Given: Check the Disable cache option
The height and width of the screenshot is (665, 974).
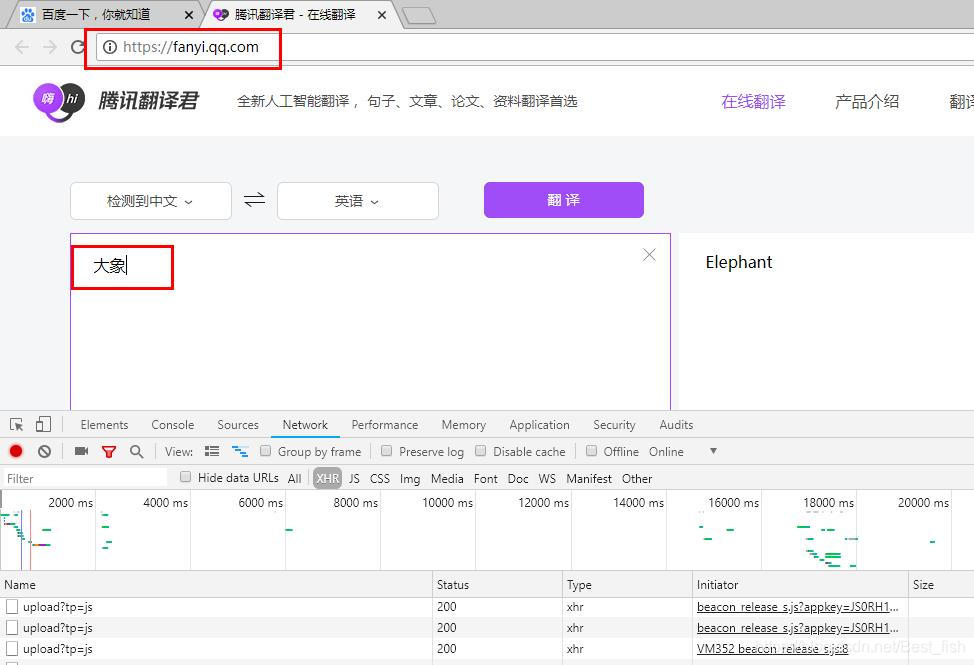Looking at the screenshot, I should [478, 451].
